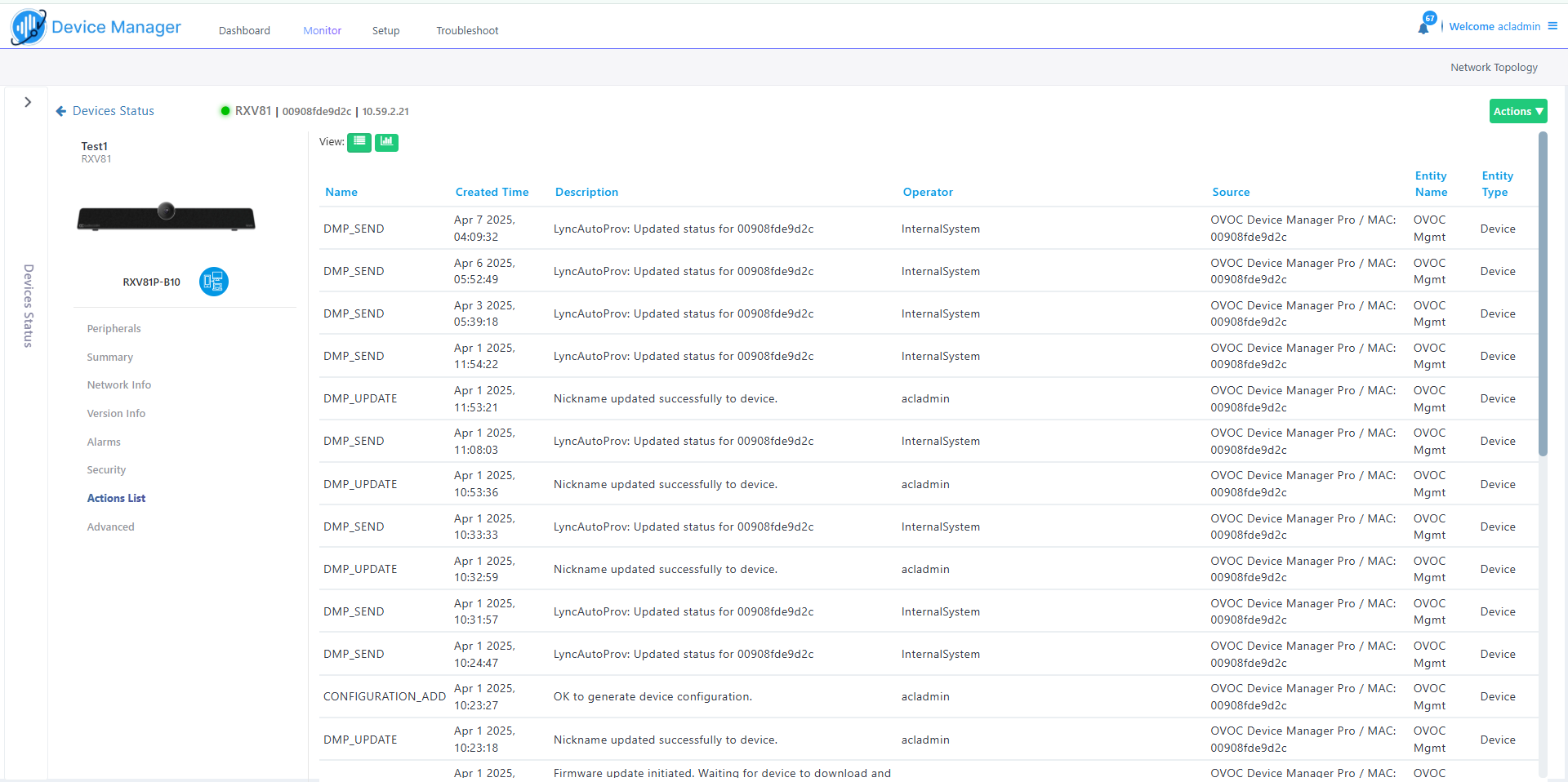Image resolution: width=1568 pixels, height=782 pixels.
Task: Expand the collapsed left sidebar chevron
Action: pos(28,102)
